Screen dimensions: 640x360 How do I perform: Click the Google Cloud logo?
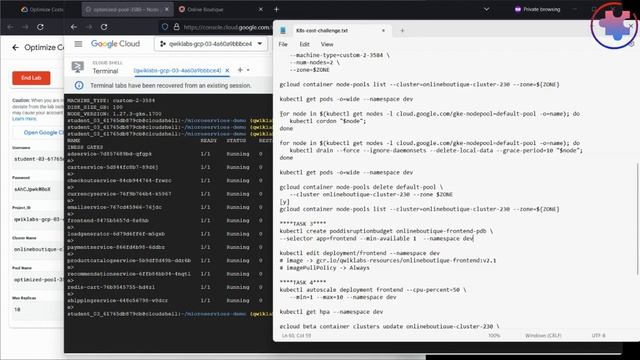pyautogui.click(x=115, y=44)
